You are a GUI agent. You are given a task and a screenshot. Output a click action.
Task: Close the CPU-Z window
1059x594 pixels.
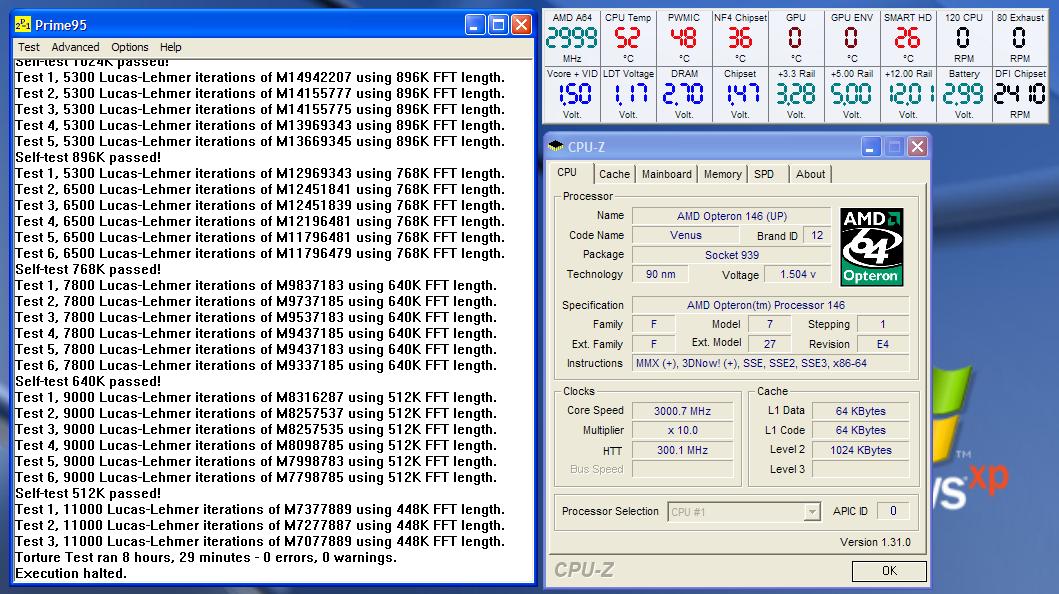coord(917,146)
